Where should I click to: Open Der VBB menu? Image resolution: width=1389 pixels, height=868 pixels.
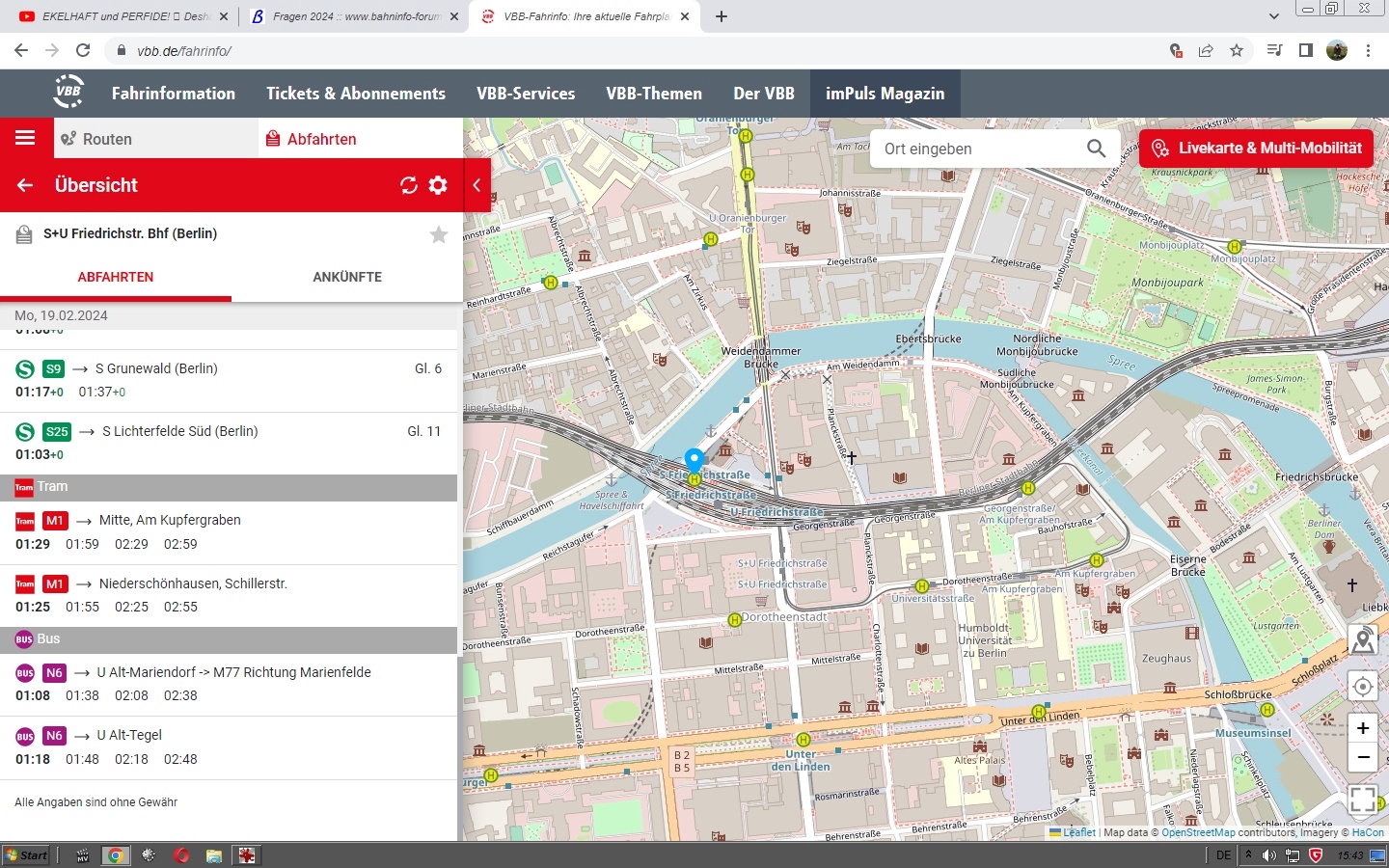pyautogui.click(x=764, y=94)
